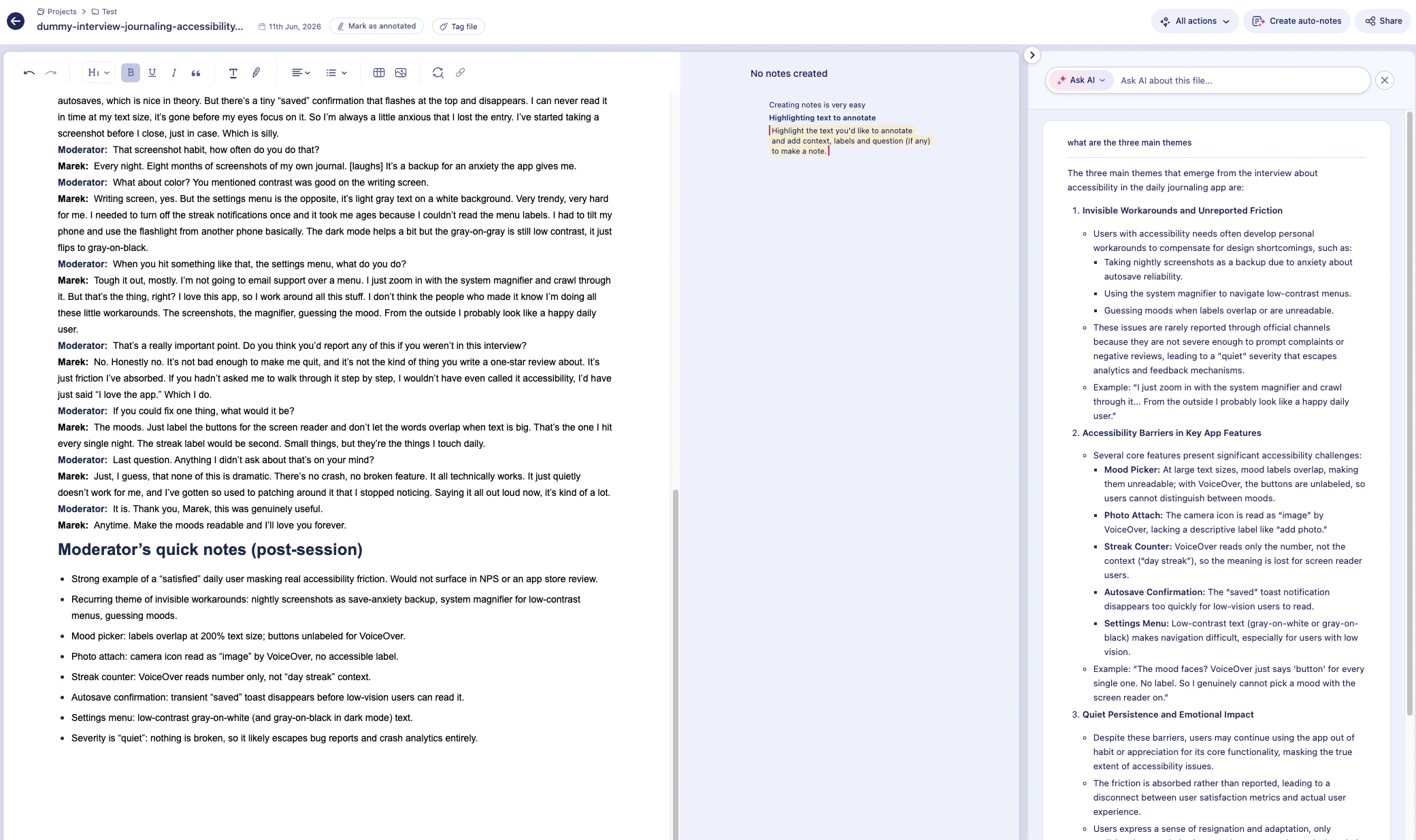1416x840 pixels.
Task: Open the list style dropdown
Action: click(337, 73)
